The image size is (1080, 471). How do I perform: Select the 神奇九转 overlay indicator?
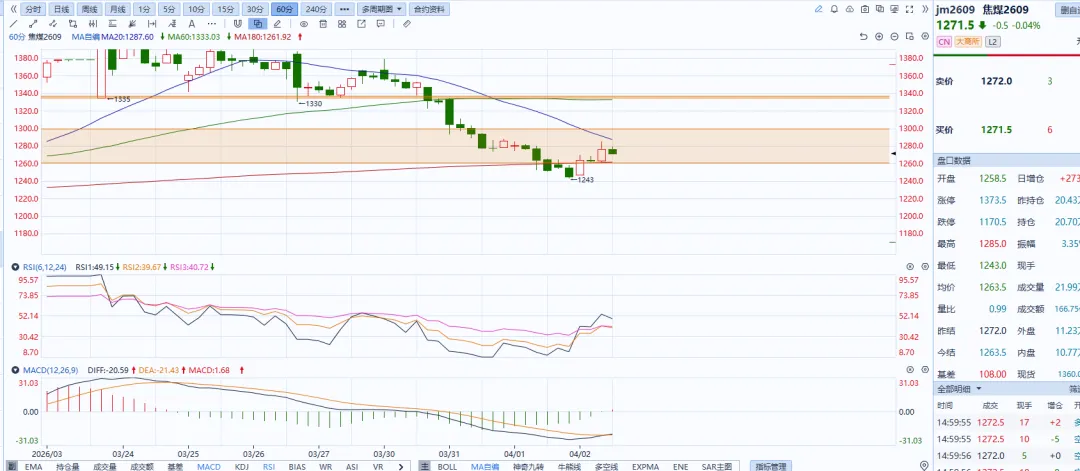(x=528, y=466)
